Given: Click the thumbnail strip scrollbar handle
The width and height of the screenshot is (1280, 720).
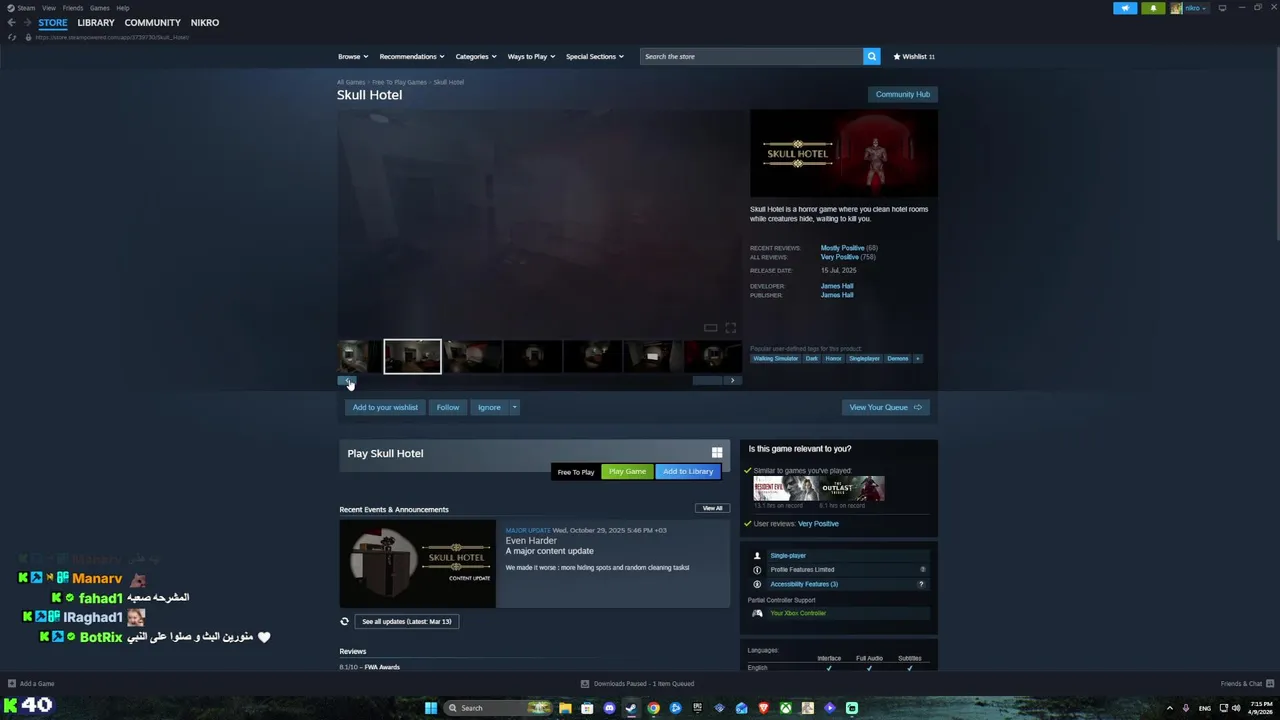Looking at the screenshot, I should click(707, 380).
